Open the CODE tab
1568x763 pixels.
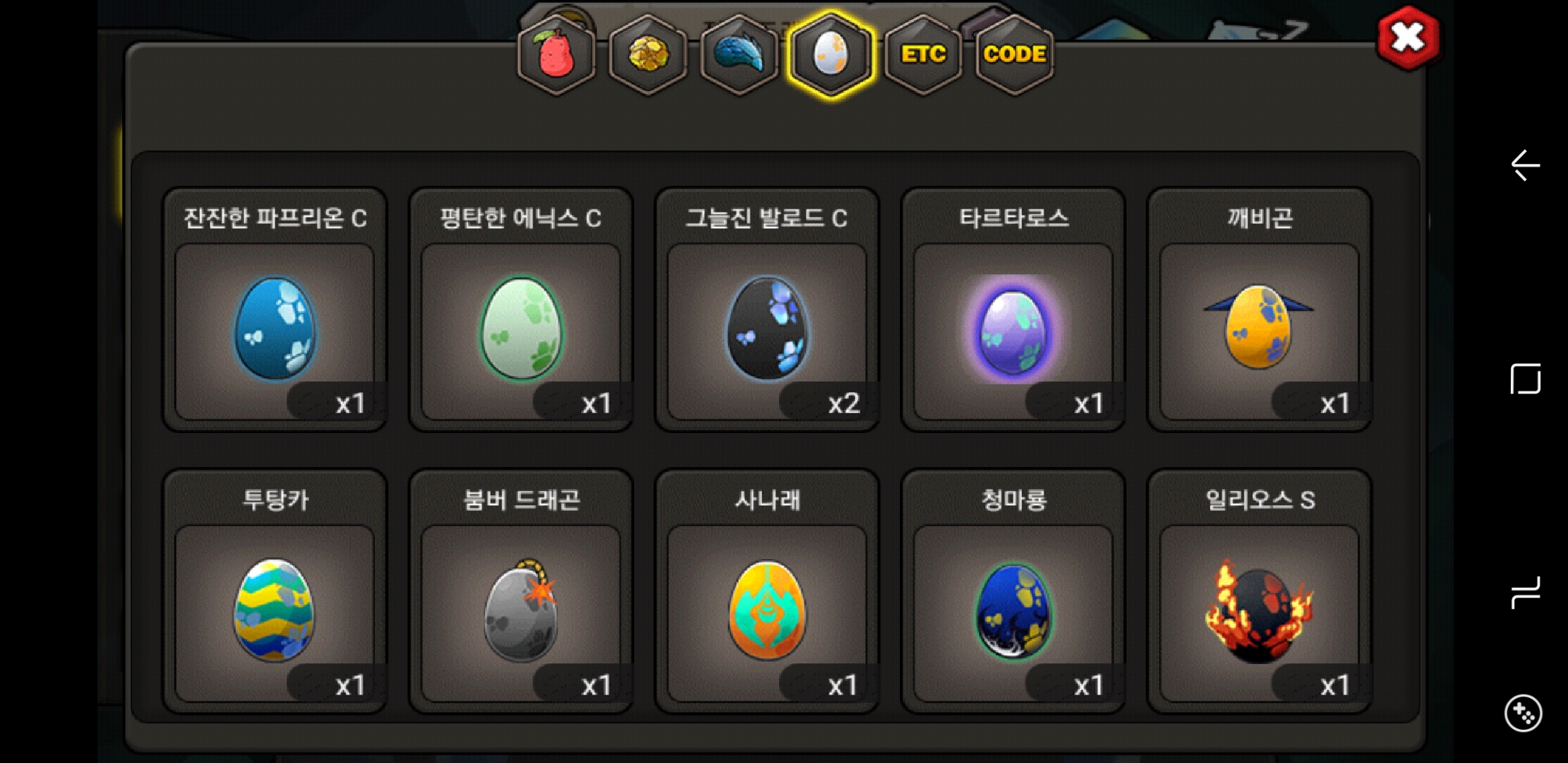[x=1014, y=54]
